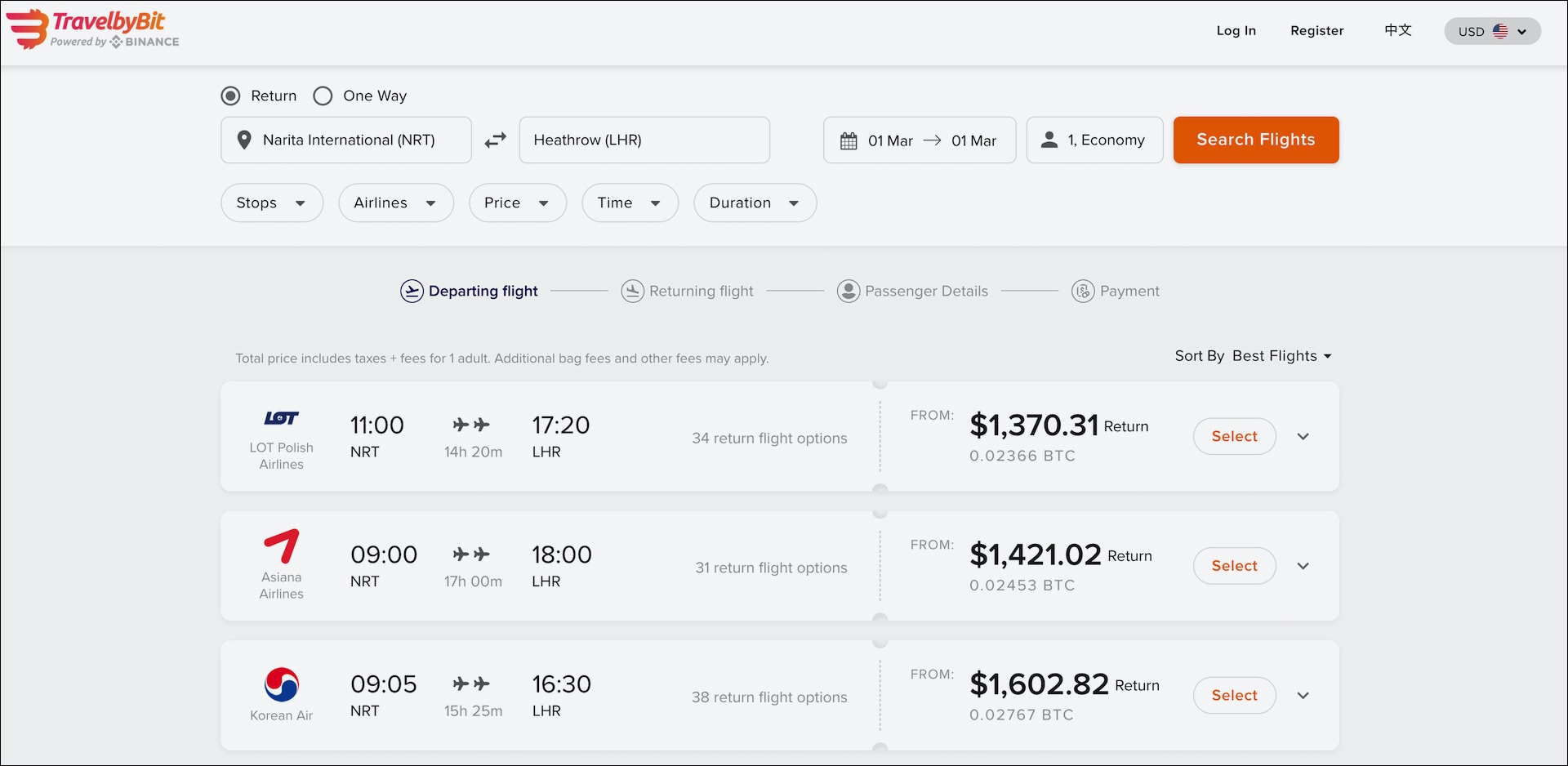Select the One Way radio button
This screenshot has height=766, width=1568.
pyautogui.click(x=323, y=96)
